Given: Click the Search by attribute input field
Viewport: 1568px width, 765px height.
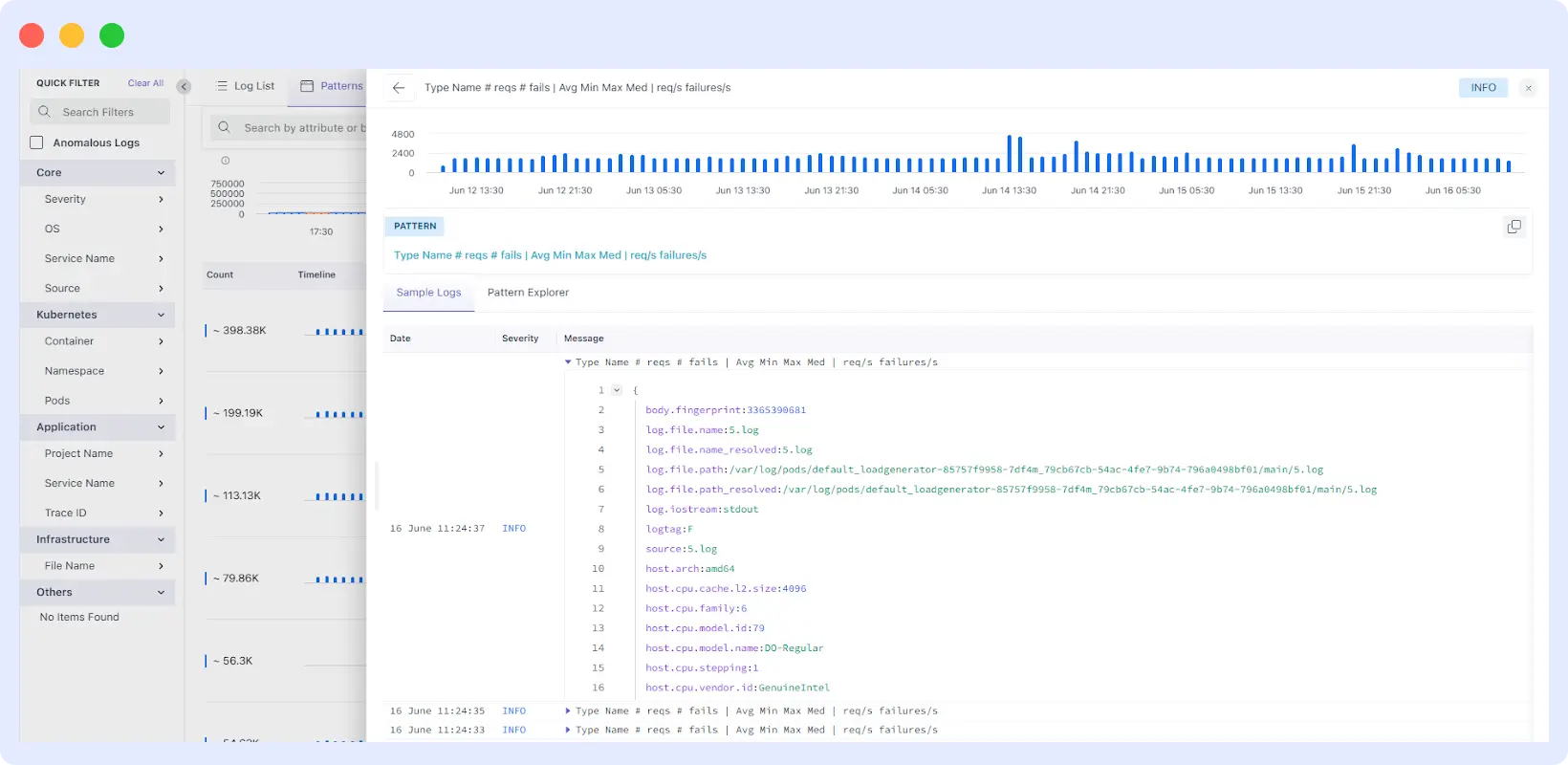Looking at the screenshot, I should pos(289,127).
